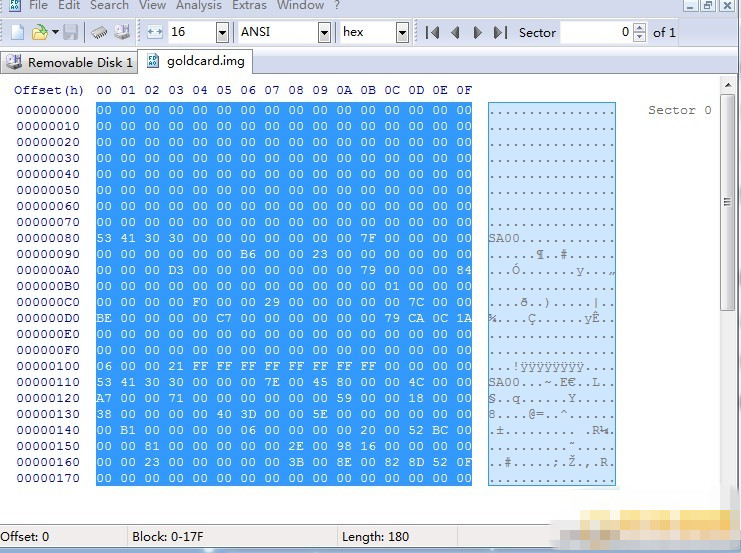Image resolution: width=741 pixels, height=553 pixels.
Task: Click hex byte BC in row 00000140
Action: (440, 430)
